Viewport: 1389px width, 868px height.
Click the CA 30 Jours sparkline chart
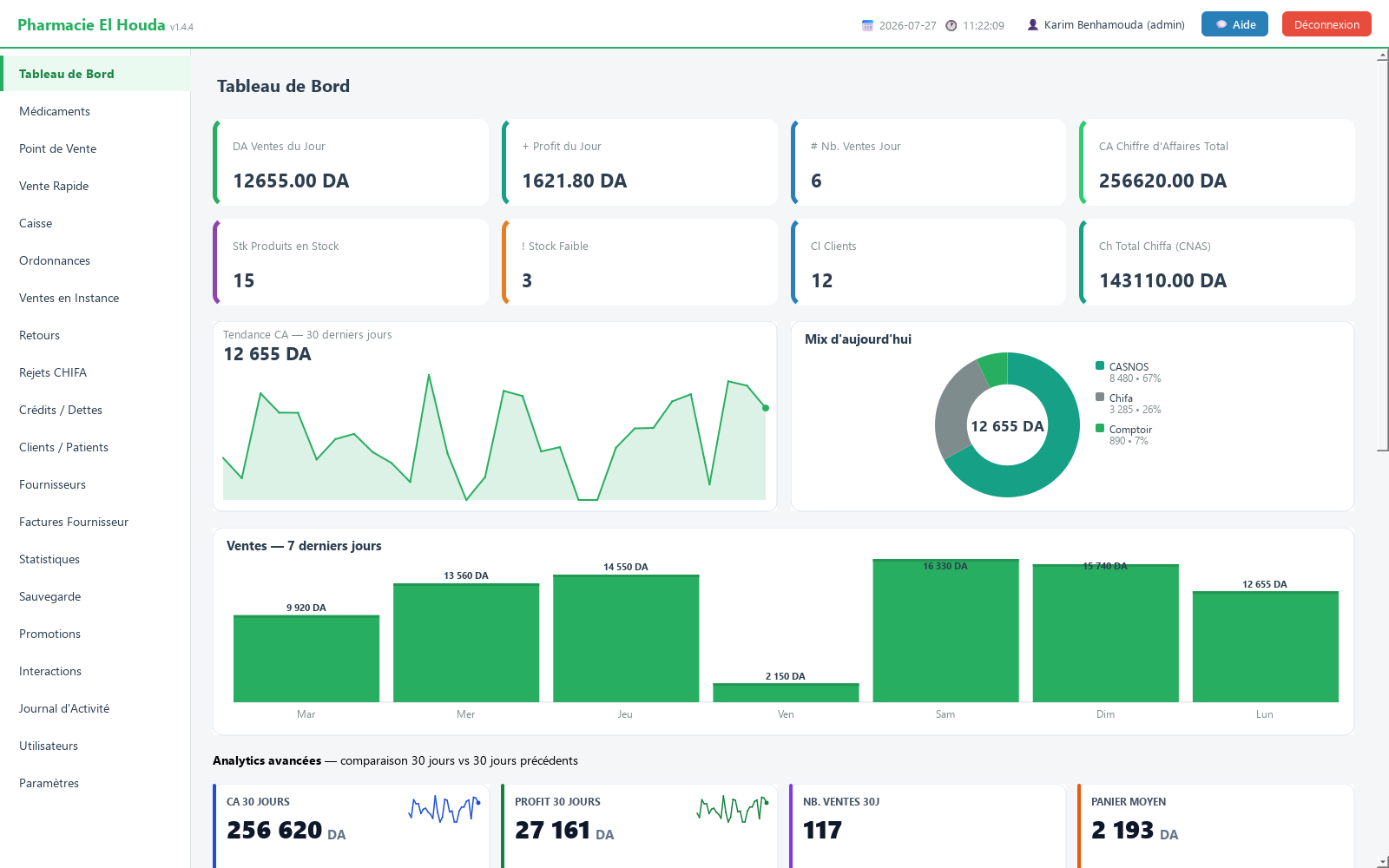tap(444, 809)
